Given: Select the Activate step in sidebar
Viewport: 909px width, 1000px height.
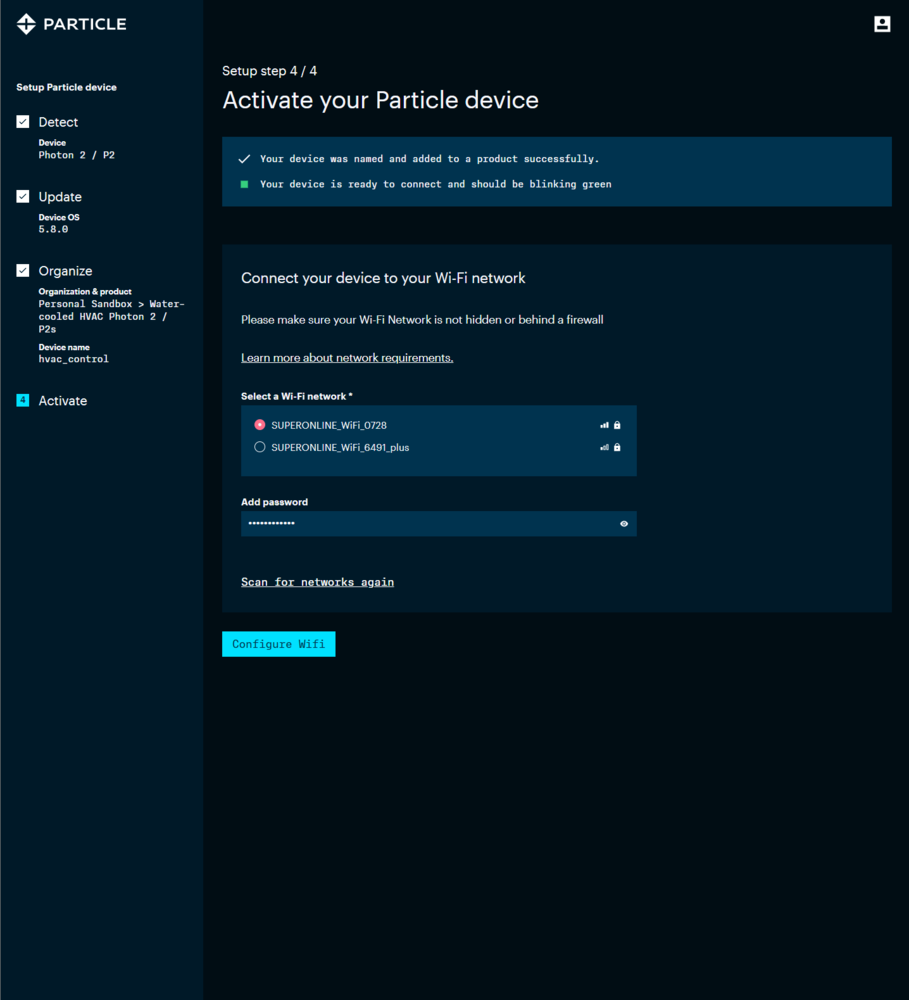Looking at the screenshot, I should (x=63, y=401).
